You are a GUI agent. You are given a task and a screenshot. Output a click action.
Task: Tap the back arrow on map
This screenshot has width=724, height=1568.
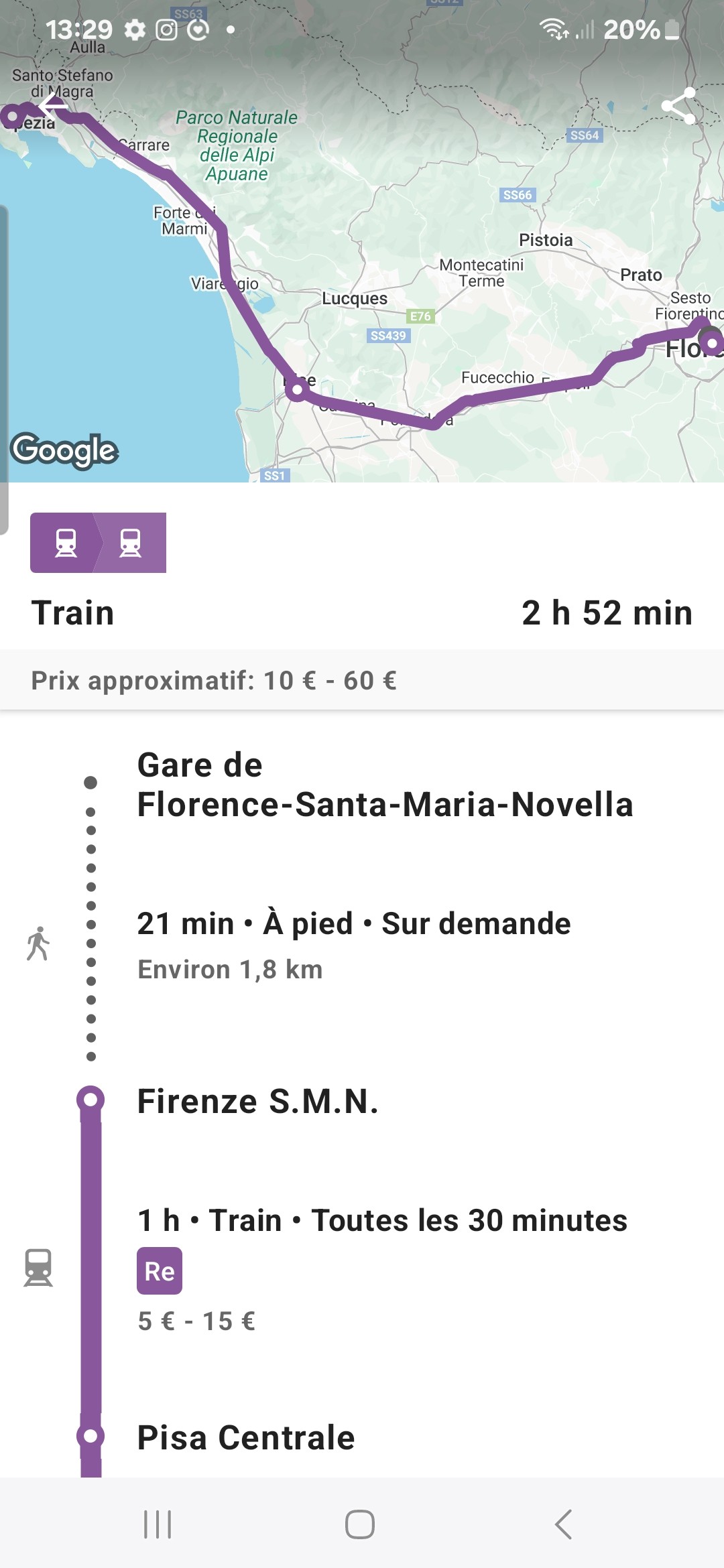[x=54, y=106]
